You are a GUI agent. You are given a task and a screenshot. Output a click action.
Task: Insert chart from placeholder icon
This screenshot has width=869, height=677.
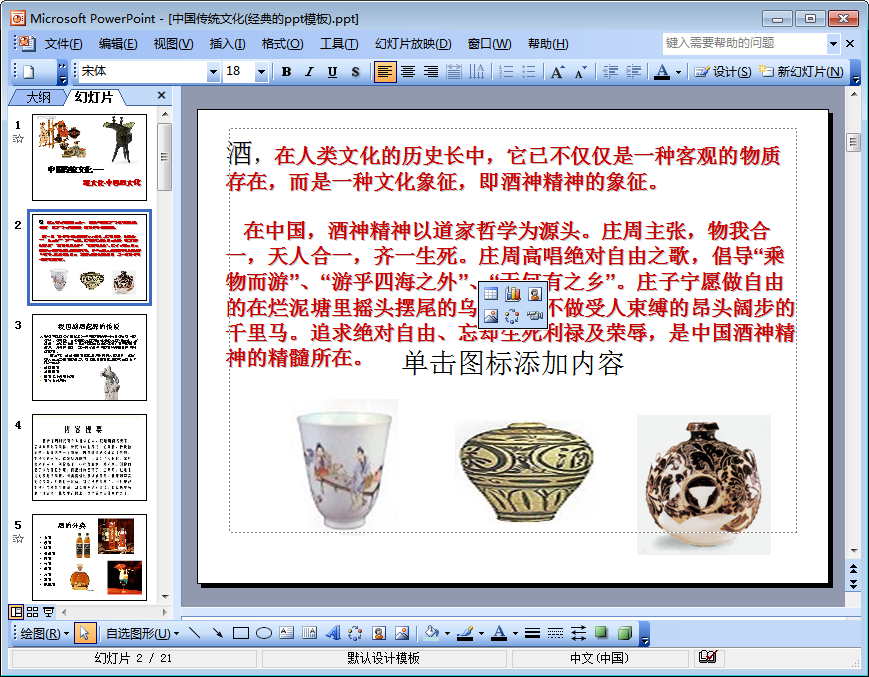point(513,294)
